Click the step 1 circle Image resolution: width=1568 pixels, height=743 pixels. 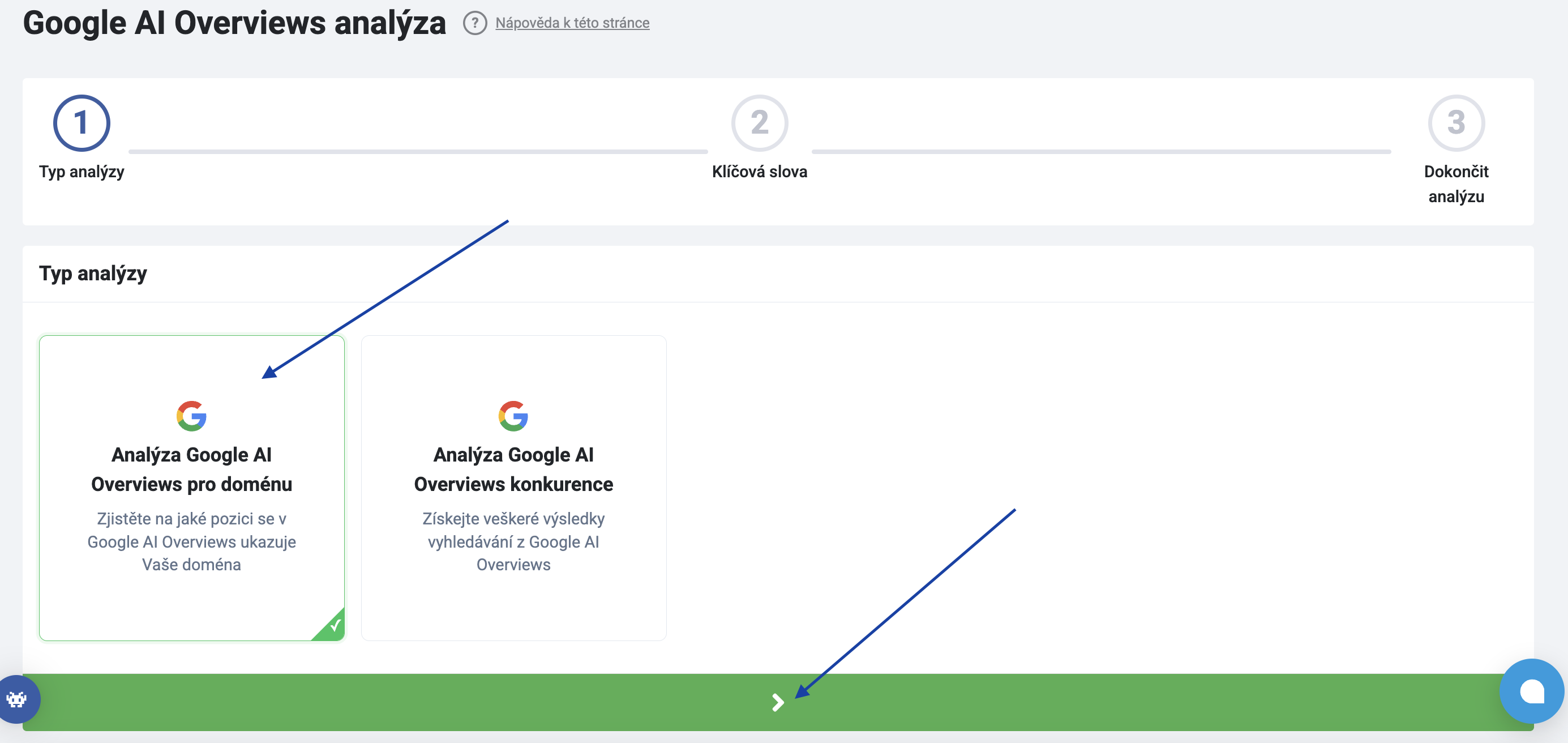(x=81, y=122)
